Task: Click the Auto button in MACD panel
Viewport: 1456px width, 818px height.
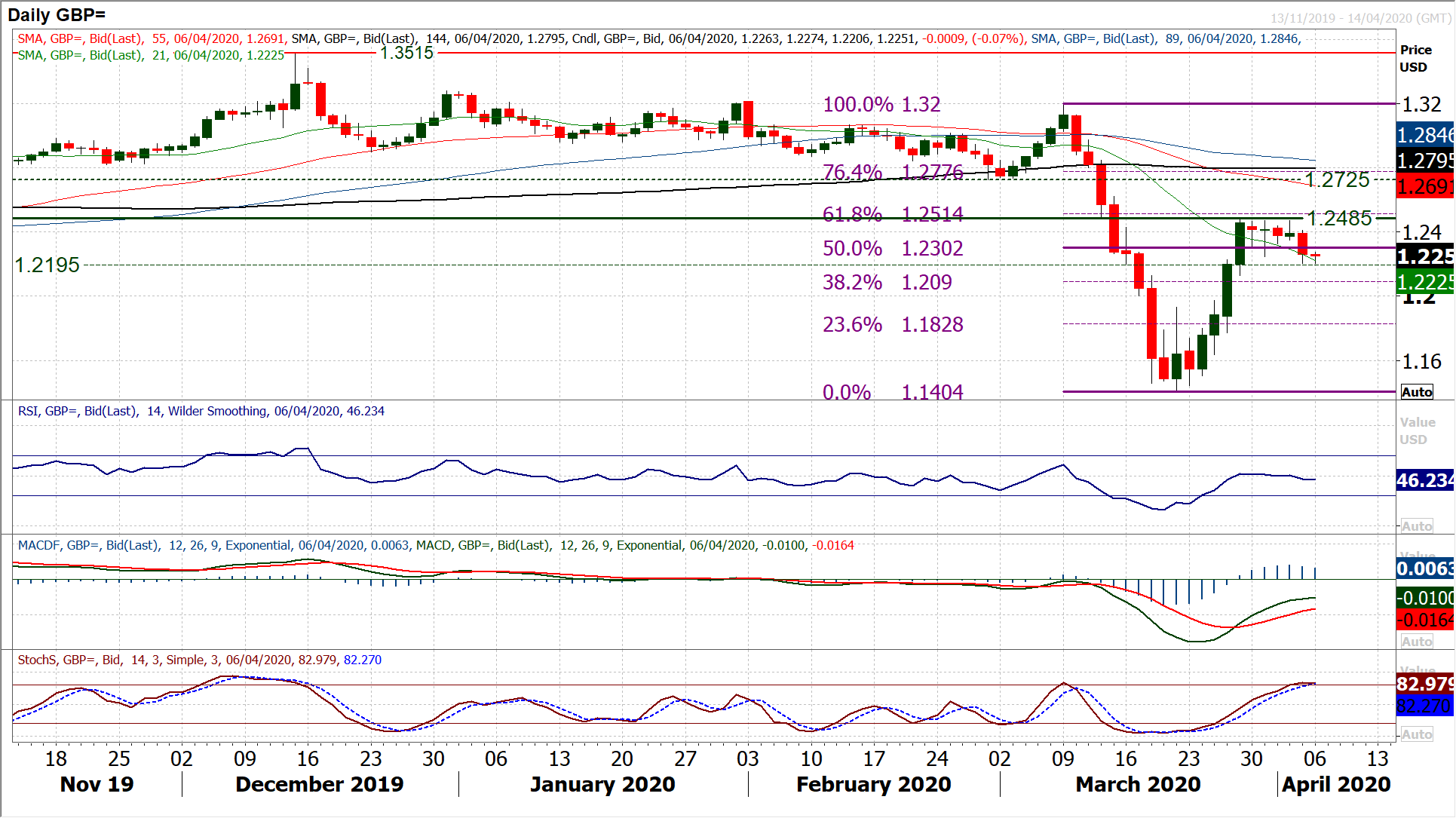Action: (x=1417, y=642)
